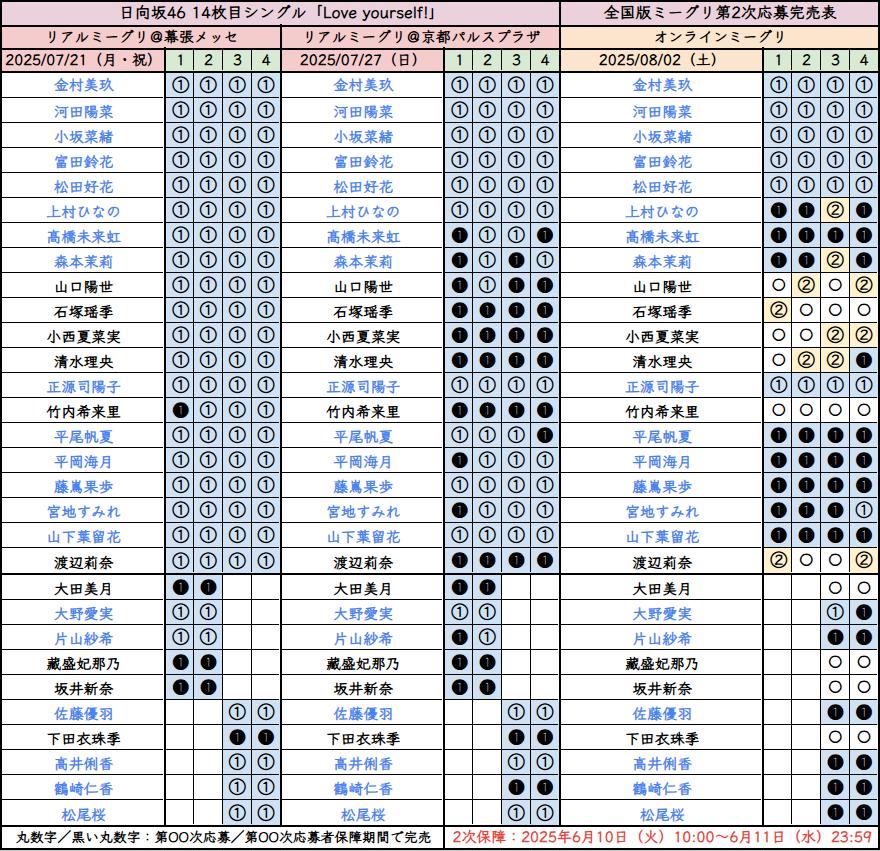Click 清水理央 in the オンラインミーグリ list
The width and height of the screenshot is (880, 851).
662,362
